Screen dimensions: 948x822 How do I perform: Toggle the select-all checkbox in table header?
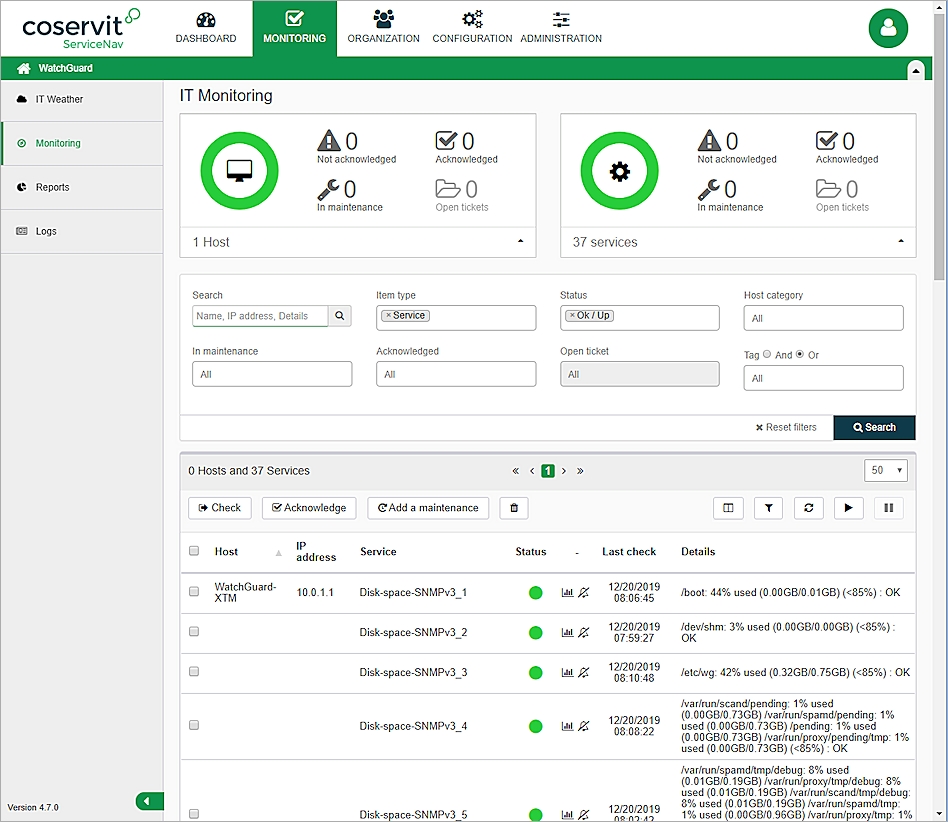tap(194, 551)
